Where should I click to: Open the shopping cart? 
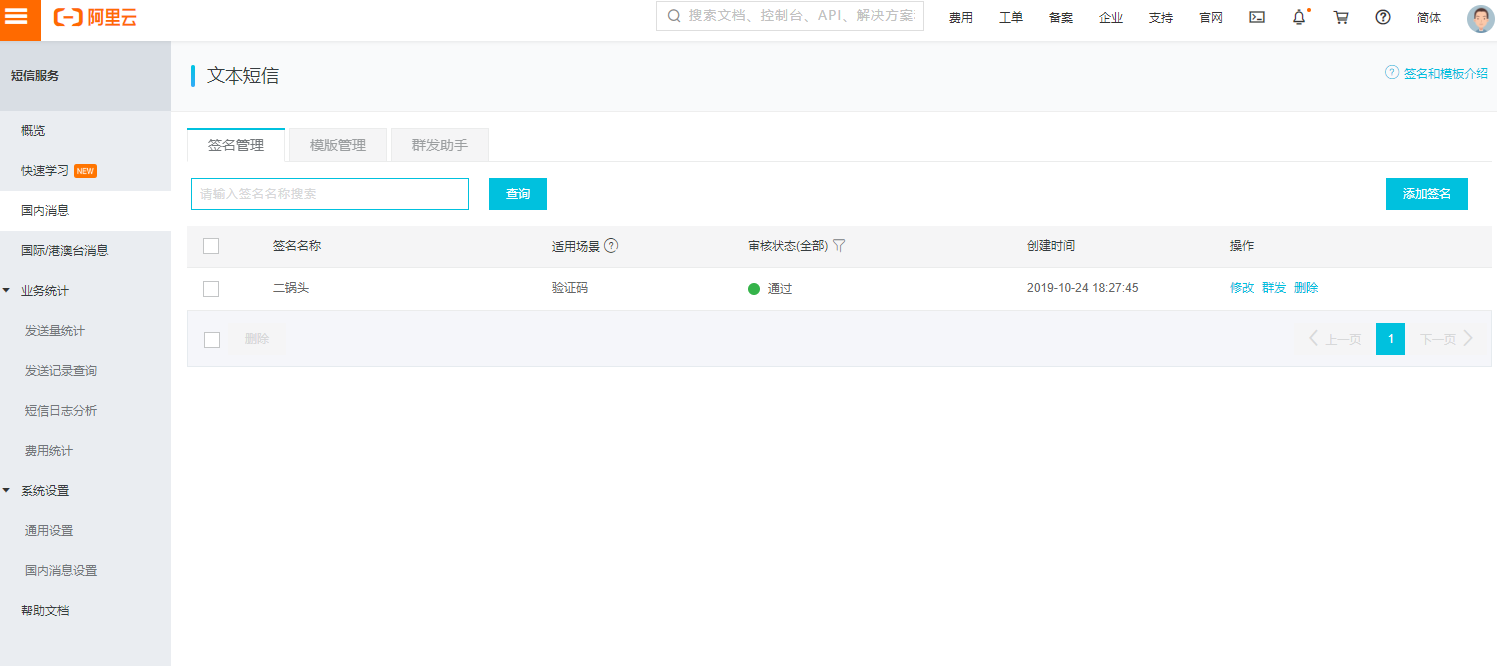pyautogui.click(x=1341, y=17)
